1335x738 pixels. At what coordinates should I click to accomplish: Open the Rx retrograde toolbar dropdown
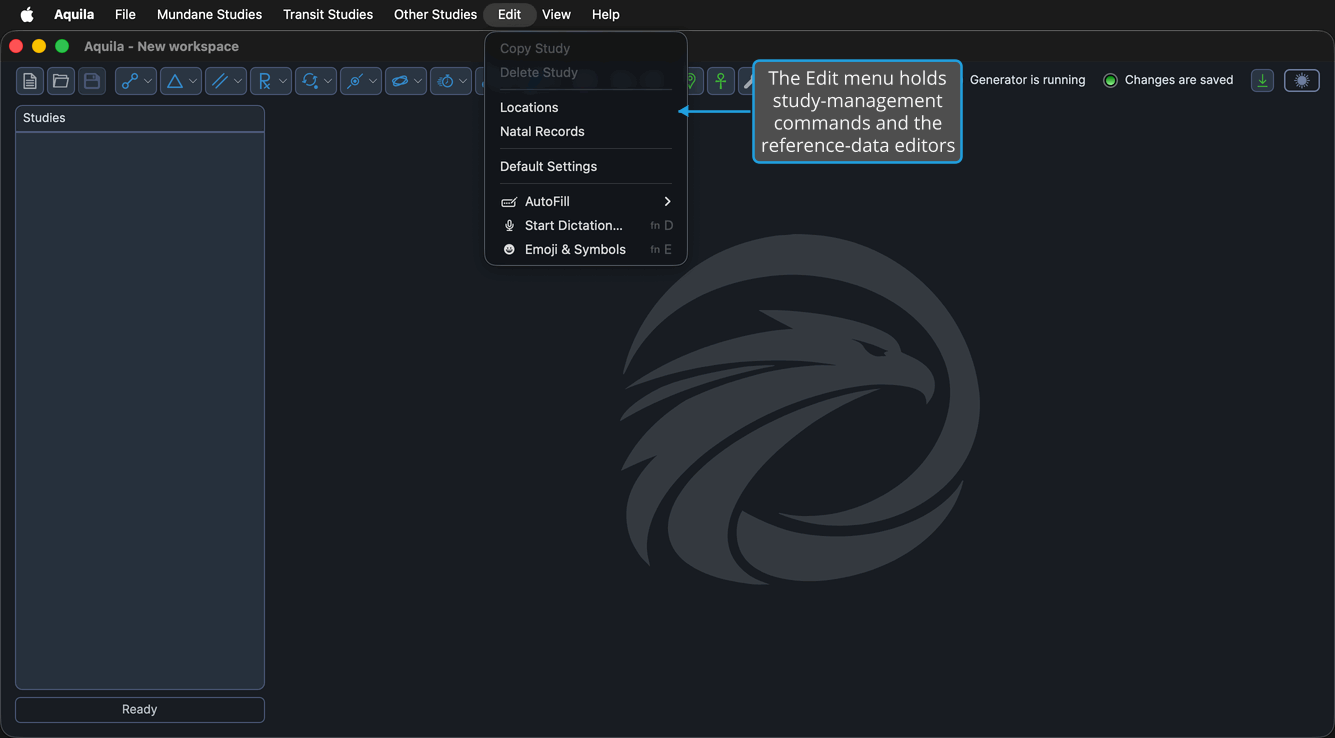click(271, 81)
